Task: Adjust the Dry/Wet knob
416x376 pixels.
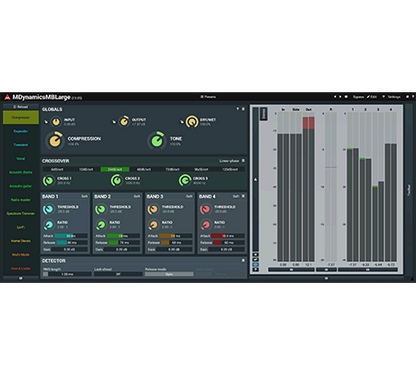Action: coord(192,122)
